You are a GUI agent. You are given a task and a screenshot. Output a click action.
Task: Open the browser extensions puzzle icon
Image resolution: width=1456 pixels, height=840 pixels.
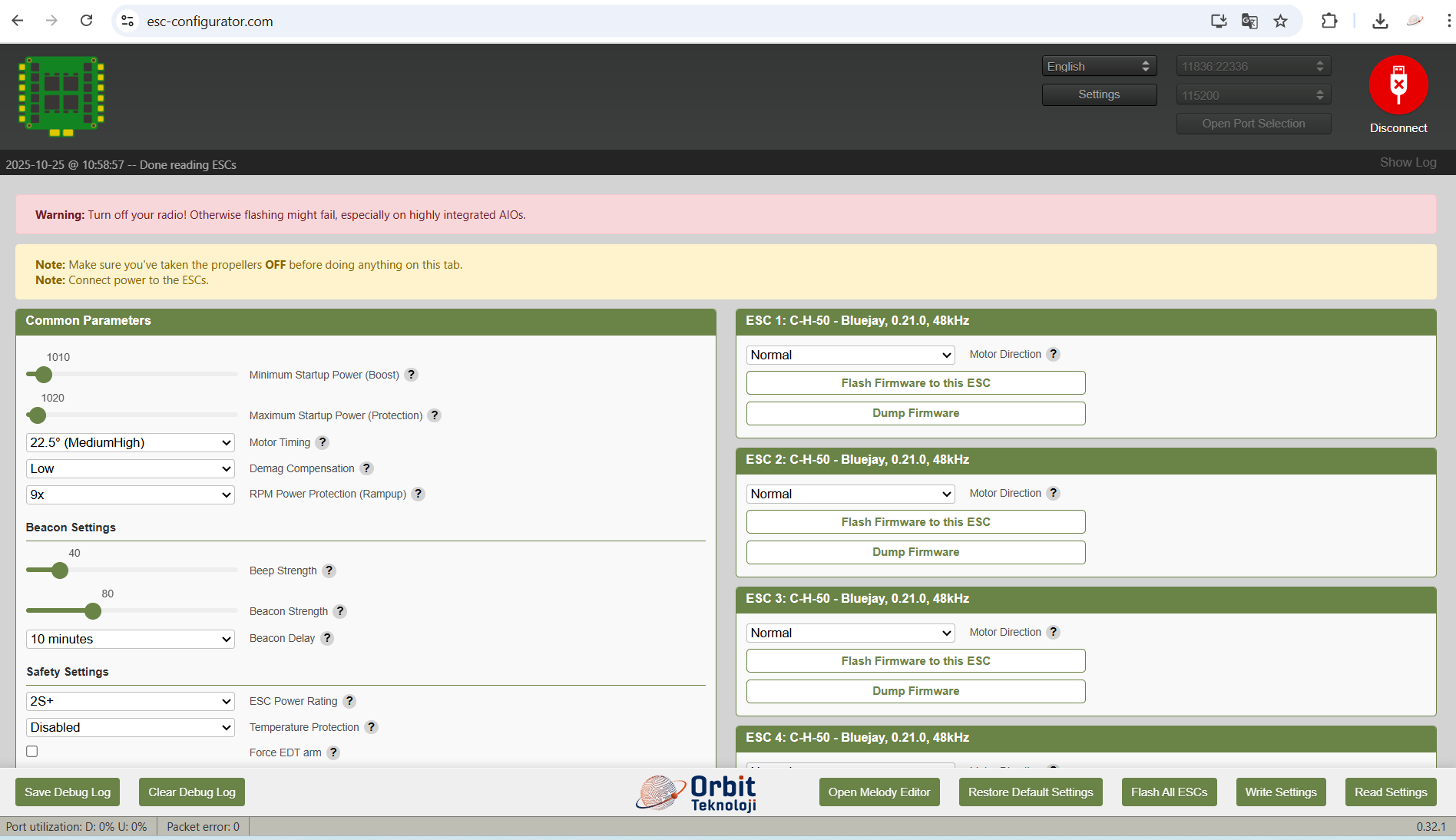1329,21
